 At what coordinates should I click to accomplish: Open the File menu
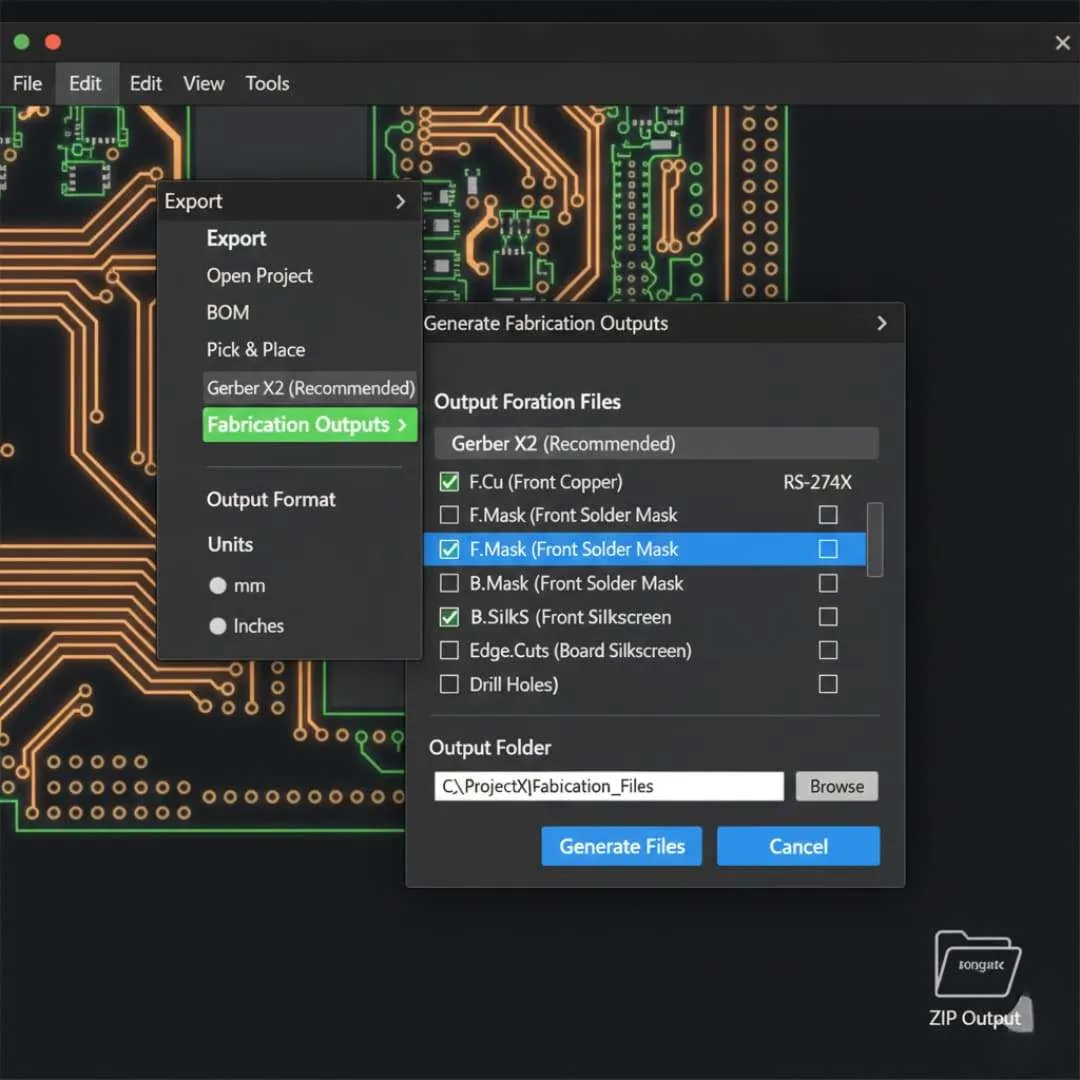tap(27, 83)
